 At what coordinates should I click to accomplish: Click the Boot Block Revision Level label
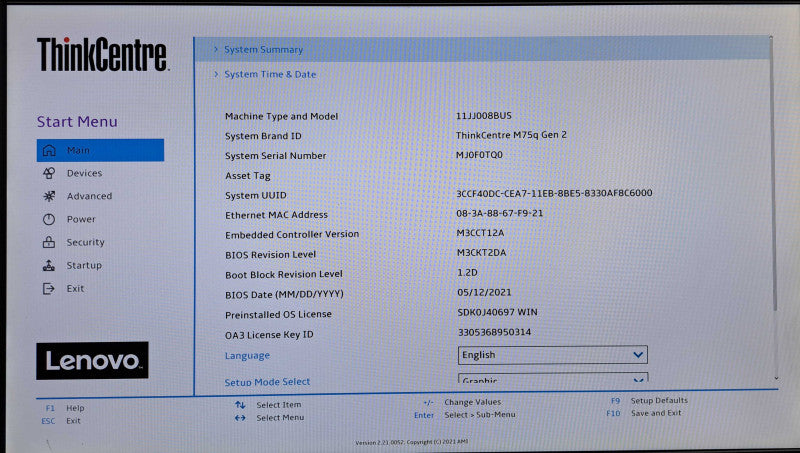[284, 274]
